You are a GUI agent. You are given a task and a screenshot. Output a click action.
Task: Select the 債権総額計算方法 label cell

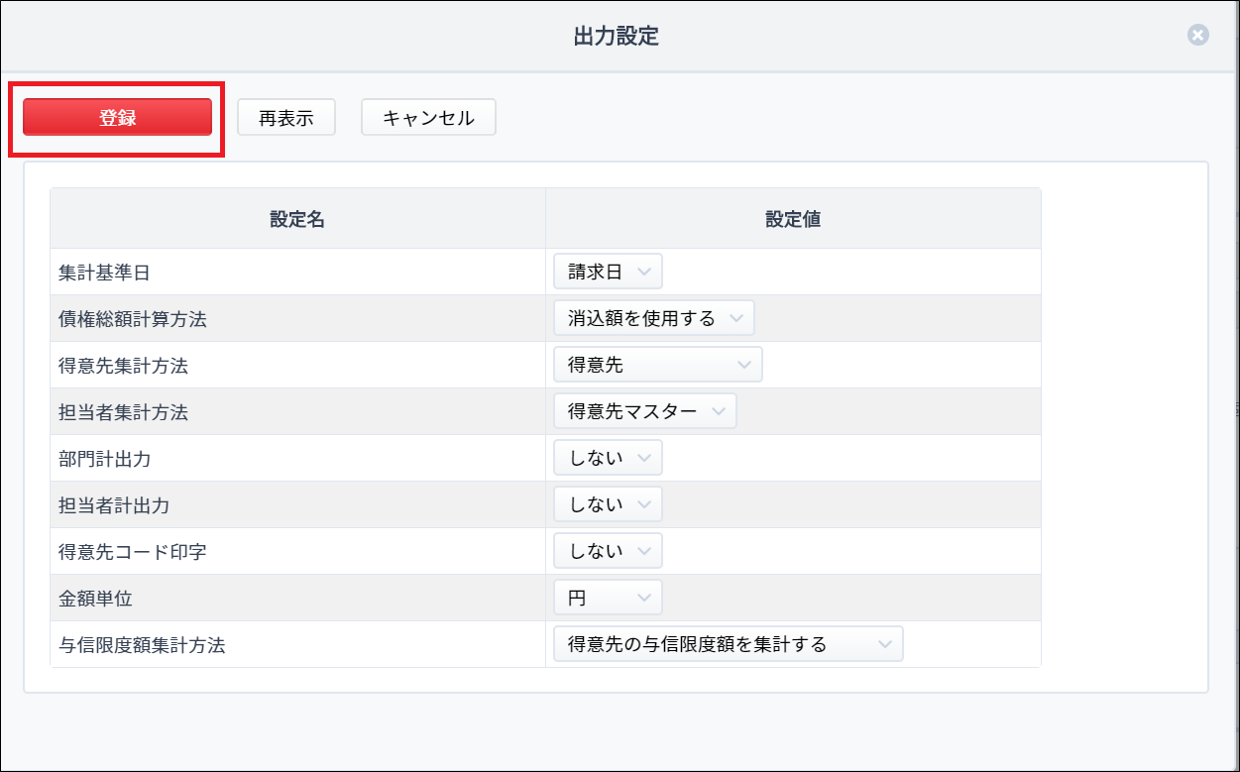[297, 318]
